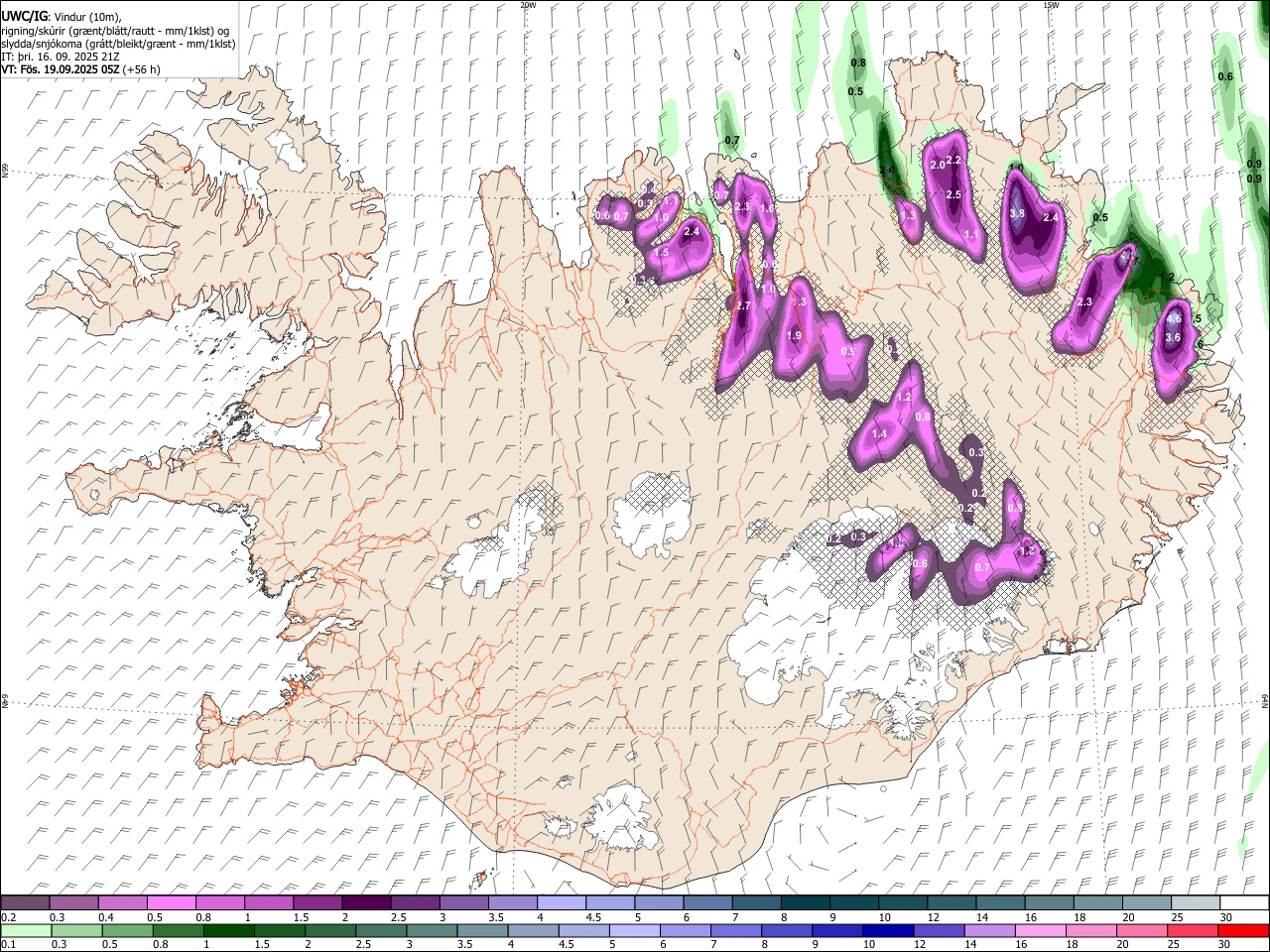Click the bright red 30 swatch on the bottom scale

1243,931
